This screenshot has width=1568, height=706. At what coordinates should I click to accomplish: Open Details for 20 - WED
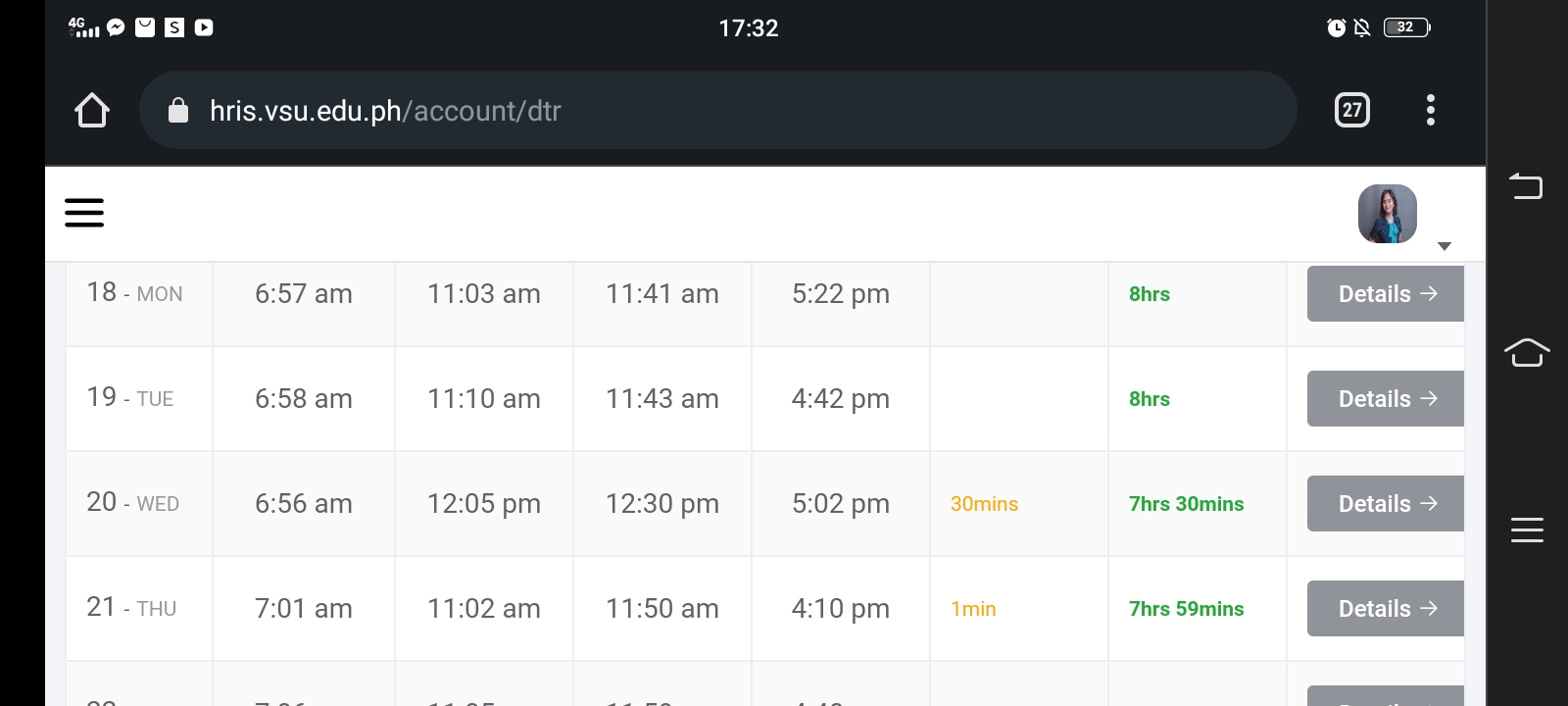[1386, 504]
